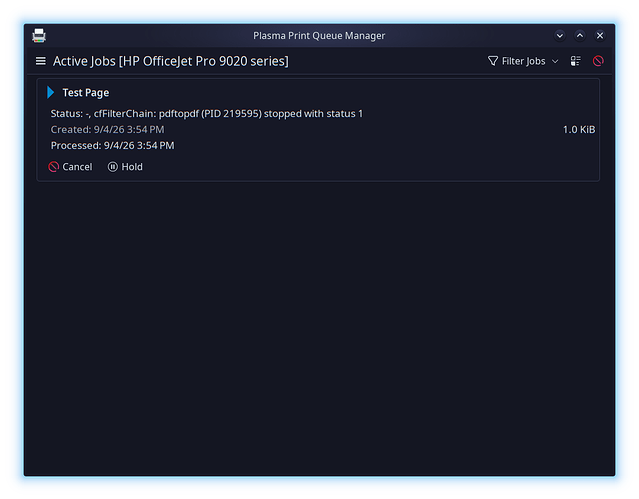
Task: Maximize the Print Queue Manager window
Action: (580, 35)
